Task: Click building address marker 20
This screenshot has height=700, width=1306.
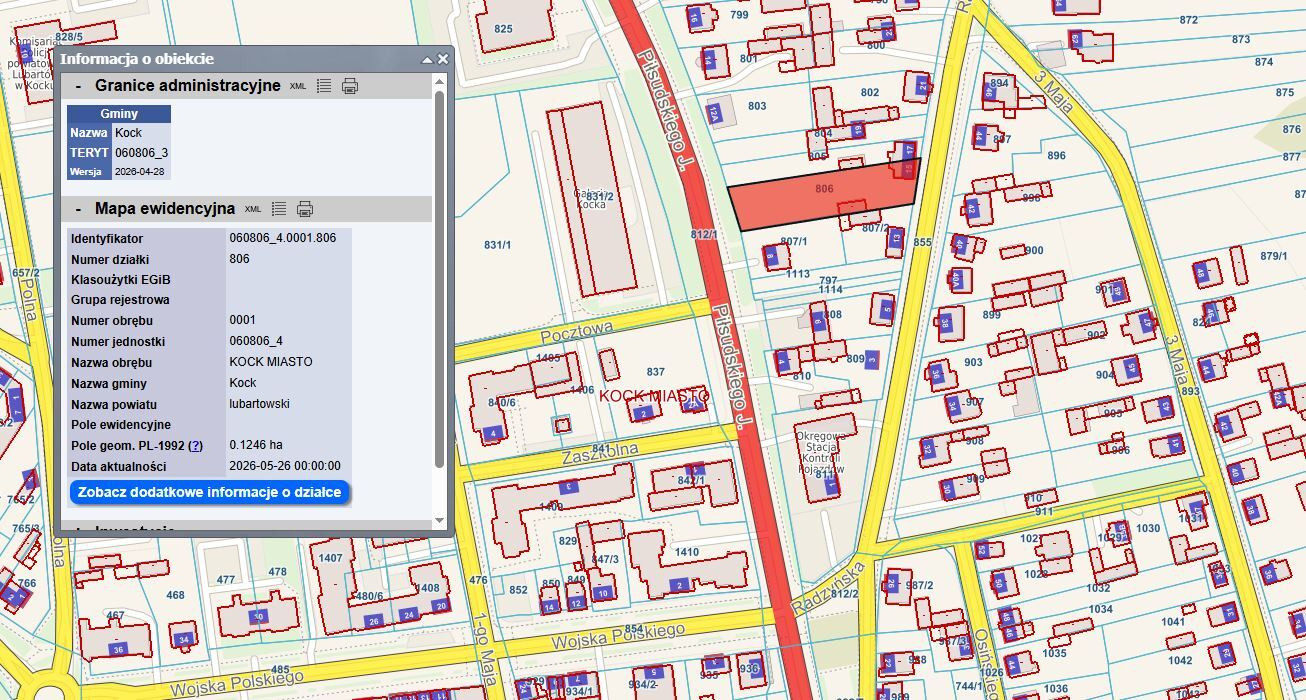Action: coord(440,606)
